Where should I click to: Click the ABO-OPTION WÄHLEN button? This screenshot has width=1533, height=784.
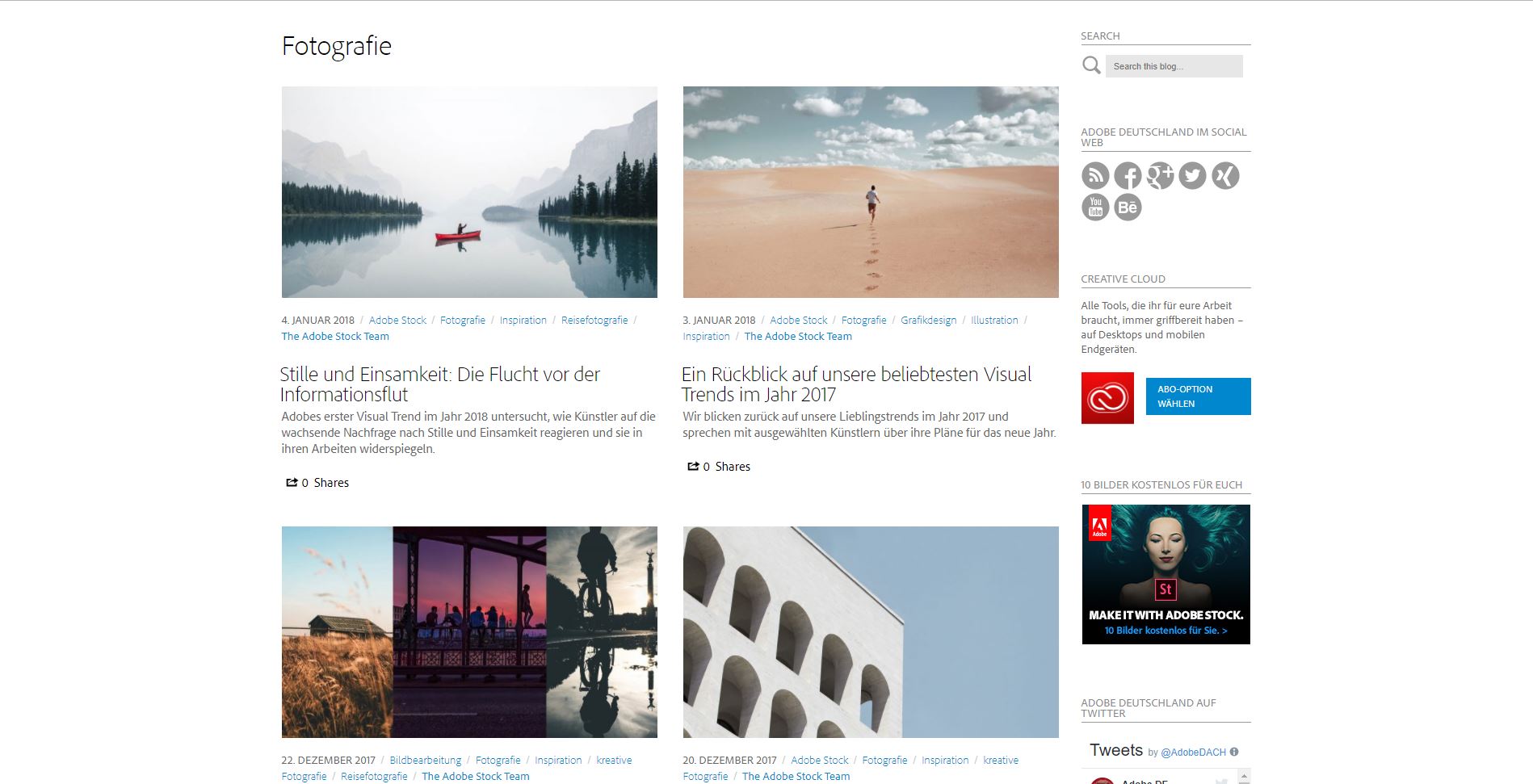1198,396
